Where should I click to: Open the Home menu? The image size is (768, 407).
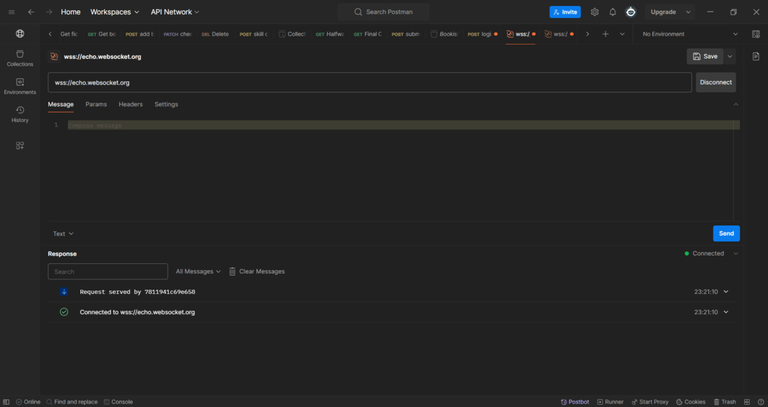(71, 12)
